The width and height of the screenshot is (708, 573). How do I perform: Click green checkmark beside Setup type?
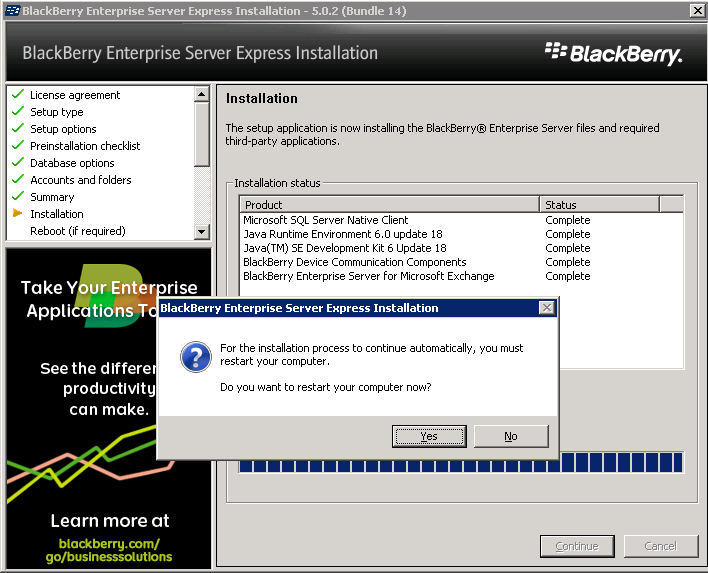pos(17,112)
